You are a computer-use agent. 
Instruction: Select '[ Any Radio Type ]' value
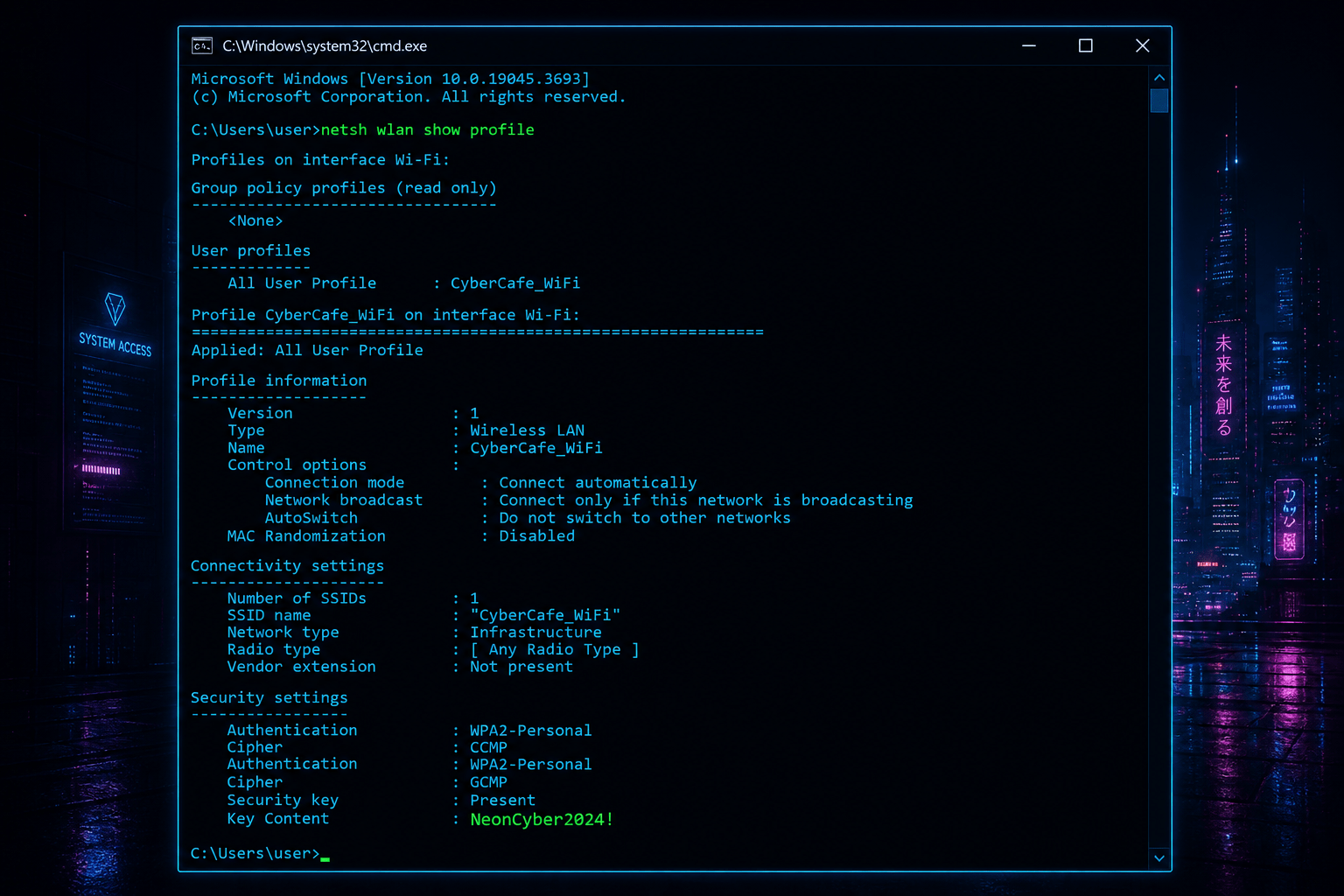555,649
